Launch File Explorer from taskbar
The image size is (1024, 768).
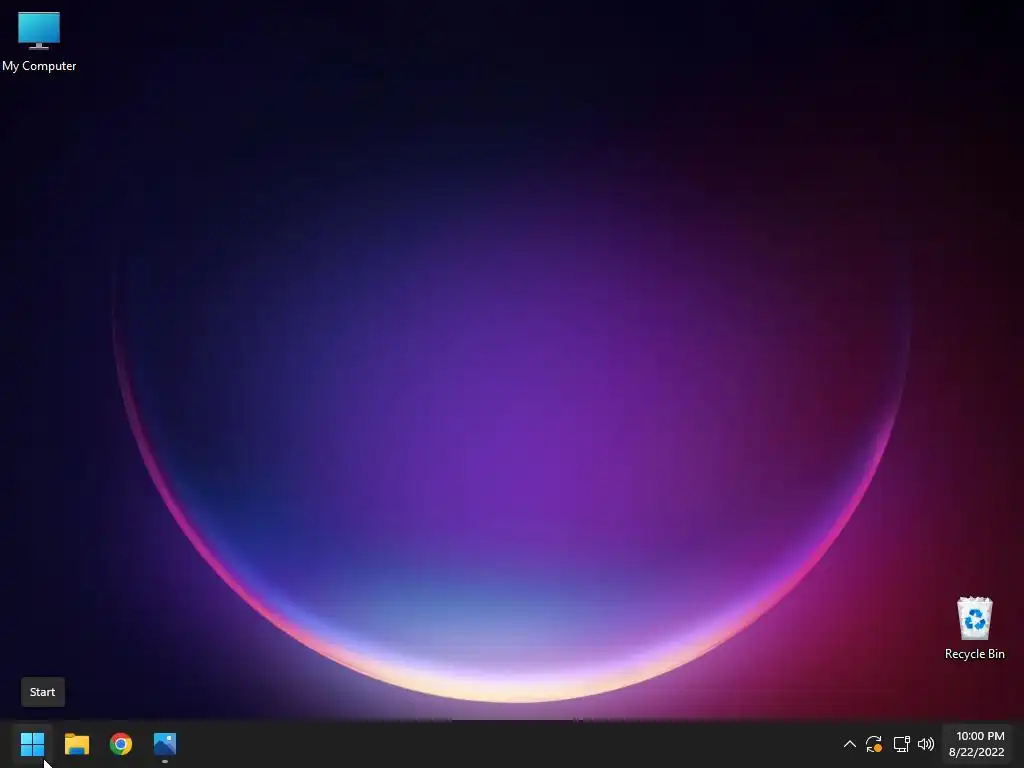76,744
